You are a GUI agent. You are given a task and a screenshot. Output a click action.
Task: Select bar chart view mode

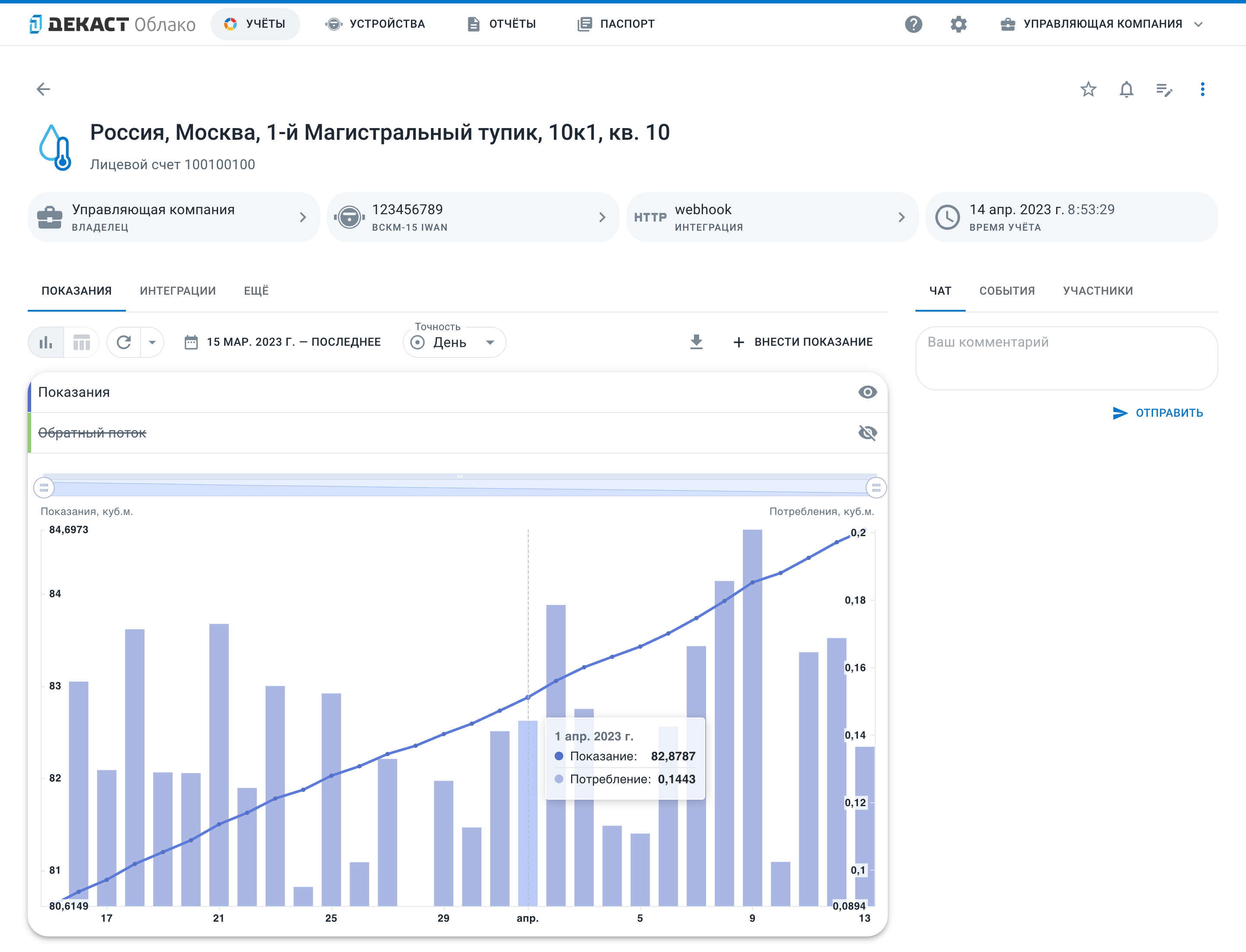click(x=46, y=342)
